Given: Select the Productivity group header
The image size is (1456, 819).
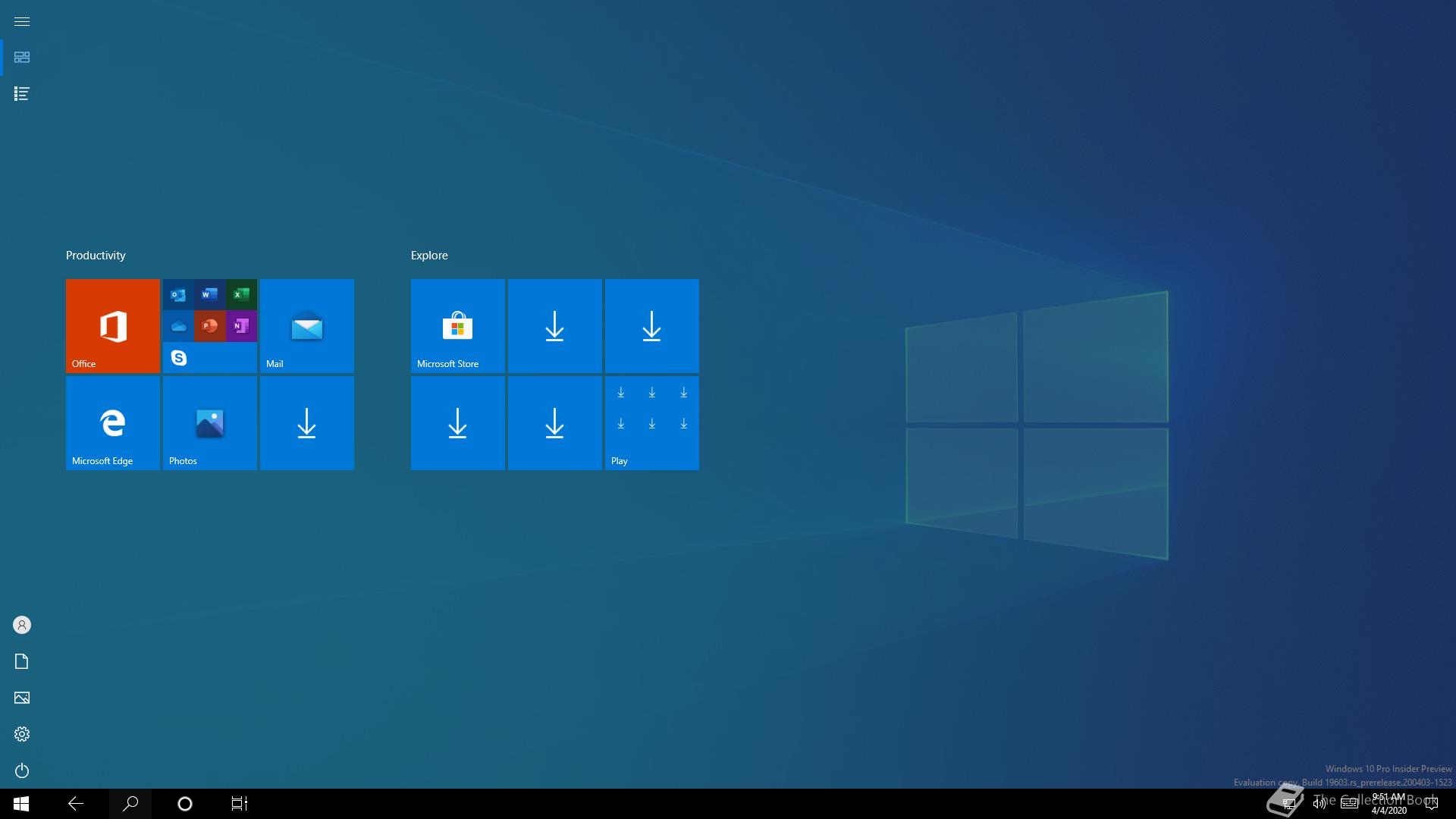Looking at the screenshot, I should (x=96, y=256).
